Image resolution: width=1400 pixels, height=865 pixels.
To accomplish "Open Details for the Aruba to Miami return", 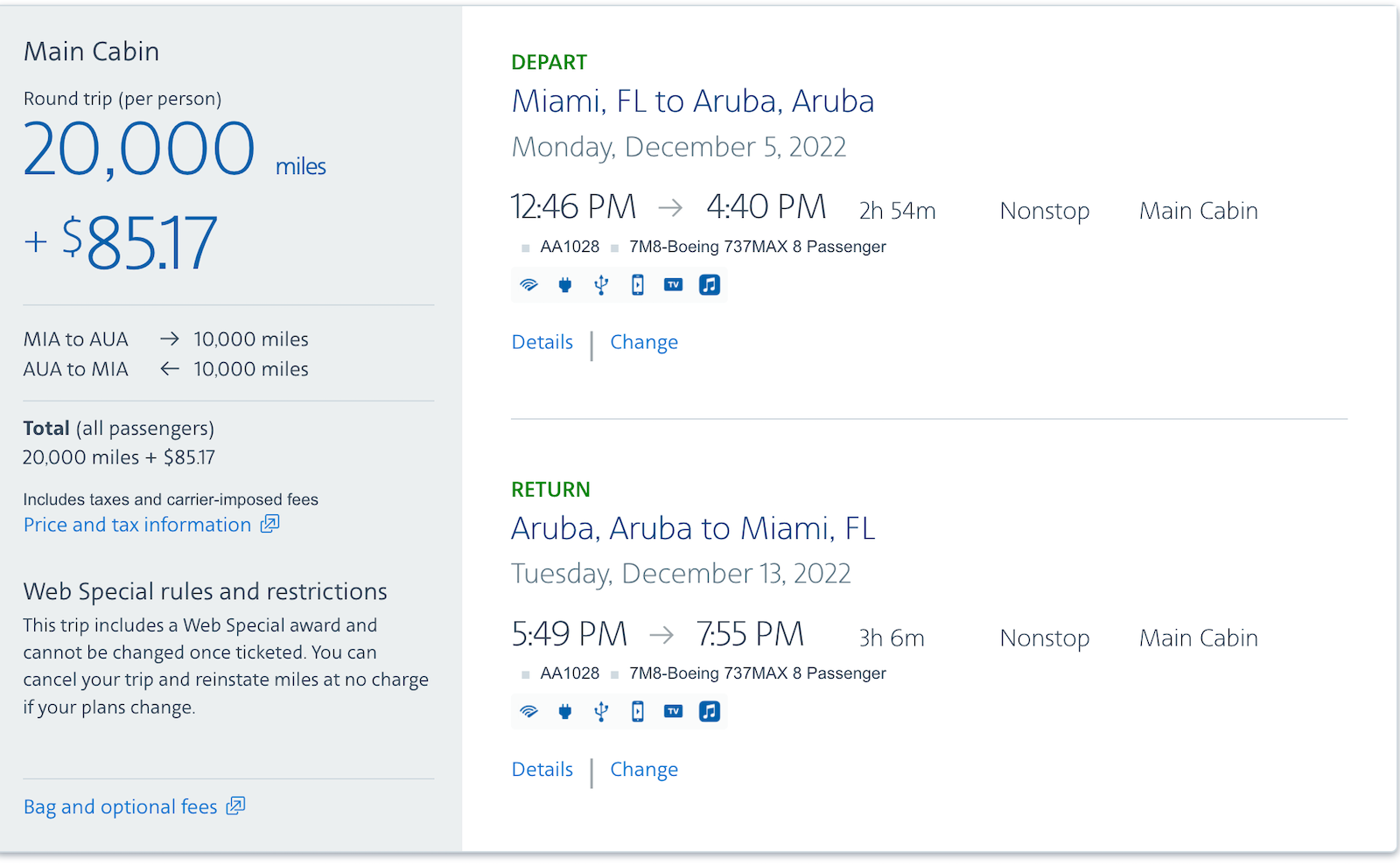I will [542, 769].
